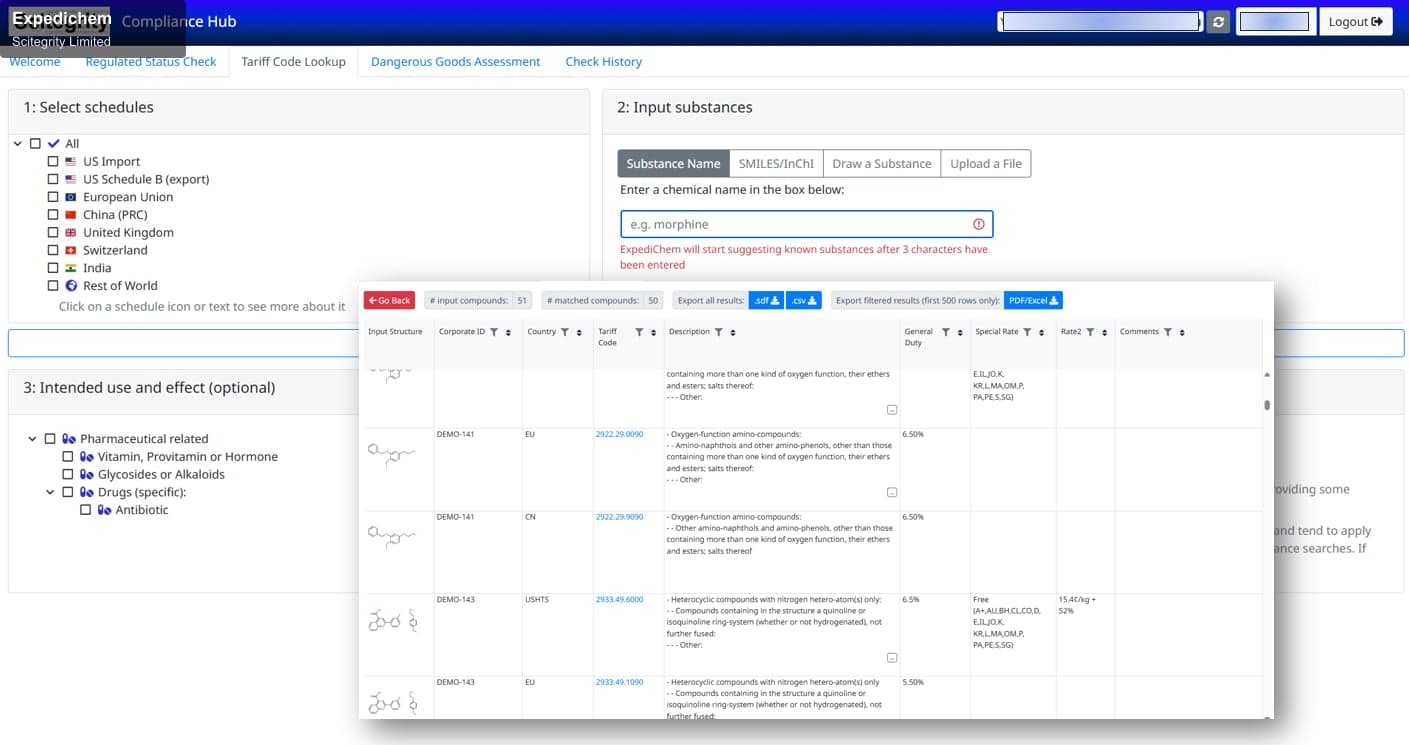
Task: Tick the Glycosides or Alkaloids checkbox
Action: (x=68, y=474)
